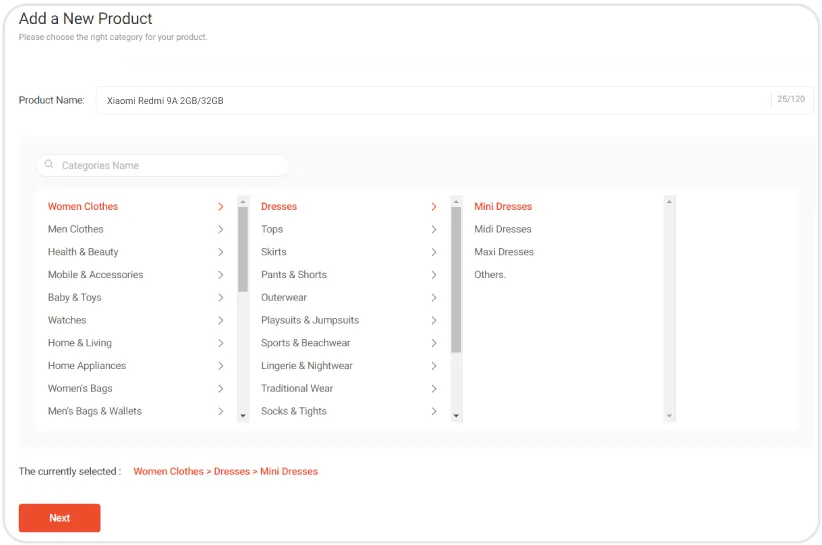Click the search magnifier icon in categories box
Viewport: 822px width, 545px height.
click(49, 165)
